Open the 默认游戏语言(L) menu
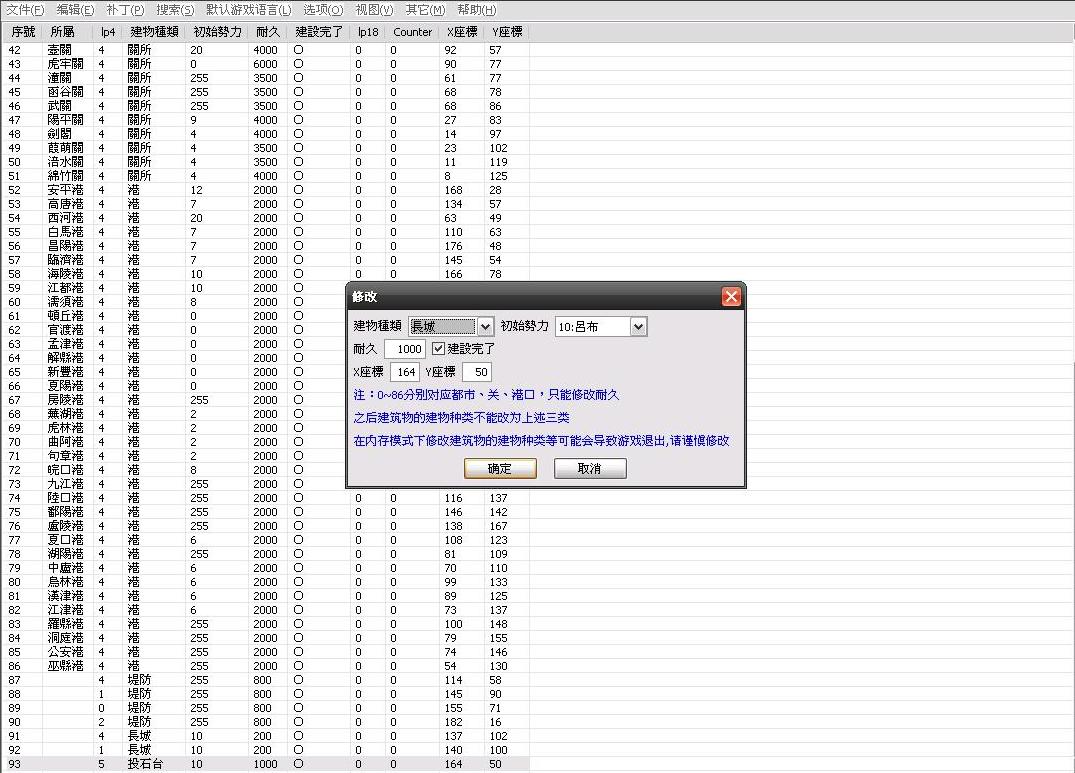Image resolution: width=1075 pixels, height=773 pixels. click(249, 10)
